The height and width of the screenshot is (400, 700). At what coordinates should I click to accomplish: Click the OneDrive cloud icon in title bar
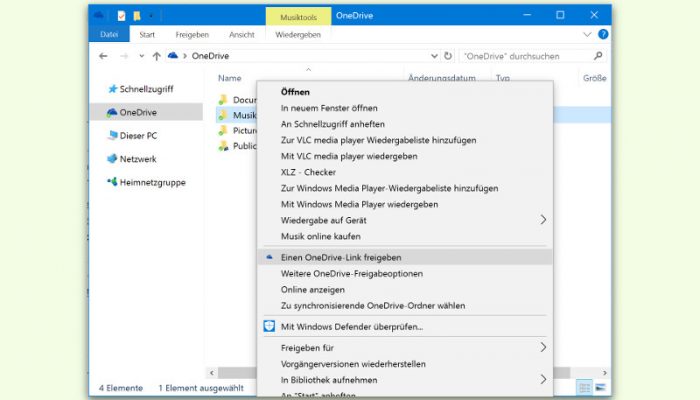click(x=99, y=16)
